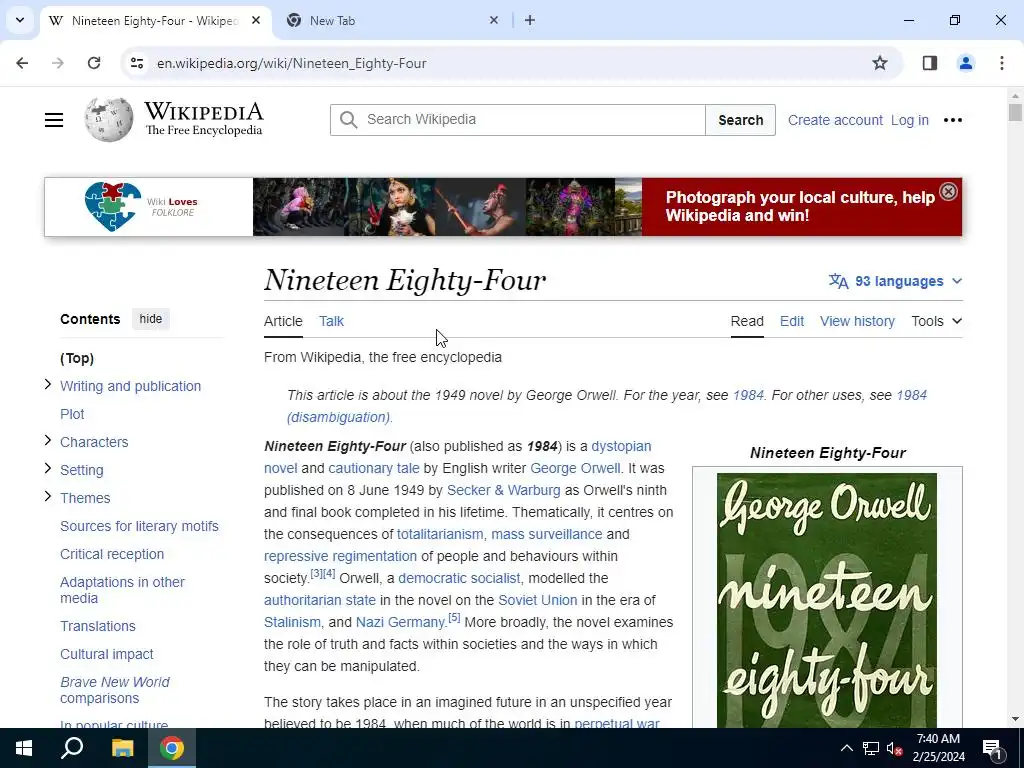Switch to the Talk tab
1024x768 pixels.
tap(331, 321)
